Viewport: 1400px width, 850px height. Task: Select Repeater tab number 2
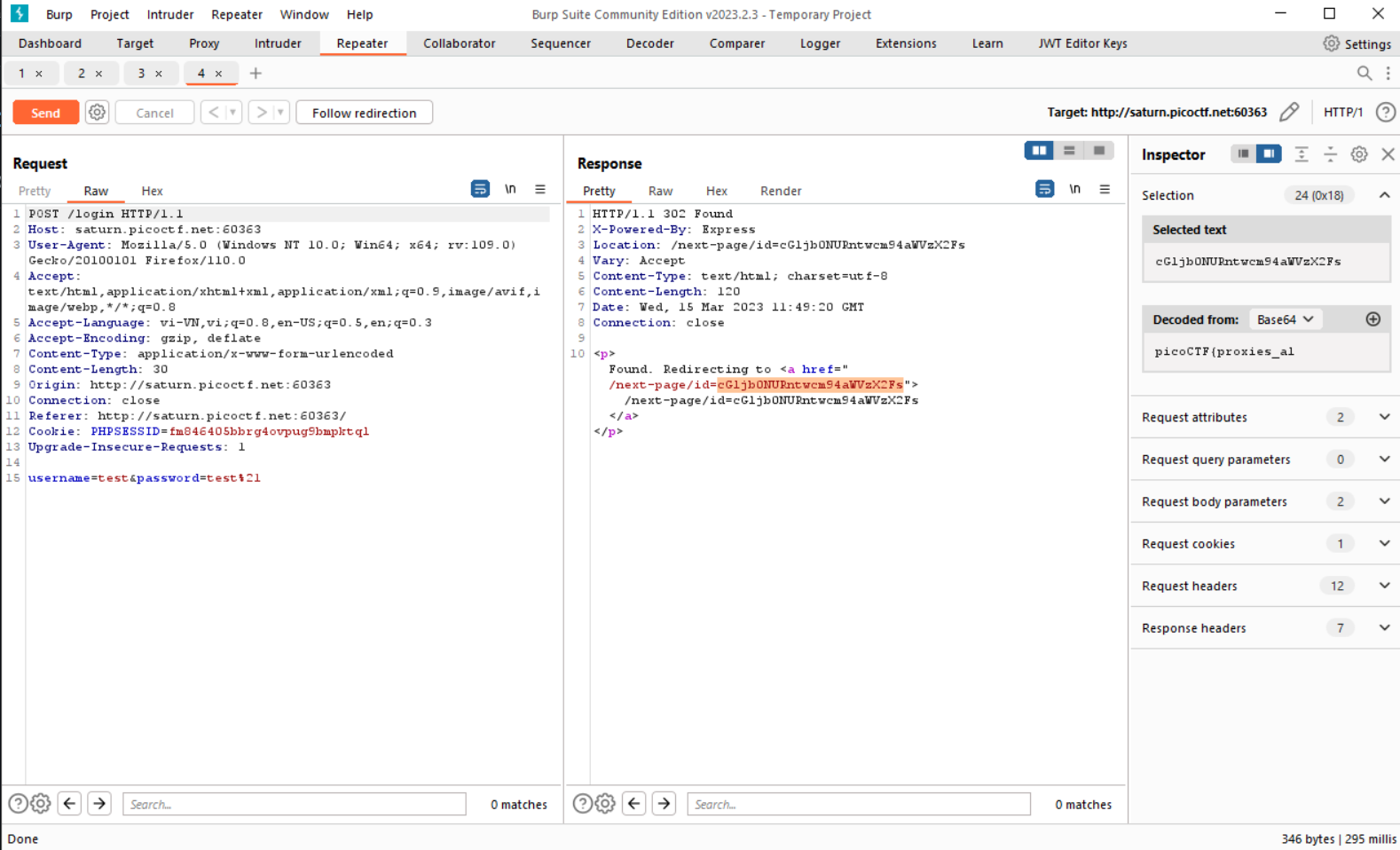coord(81,74)
